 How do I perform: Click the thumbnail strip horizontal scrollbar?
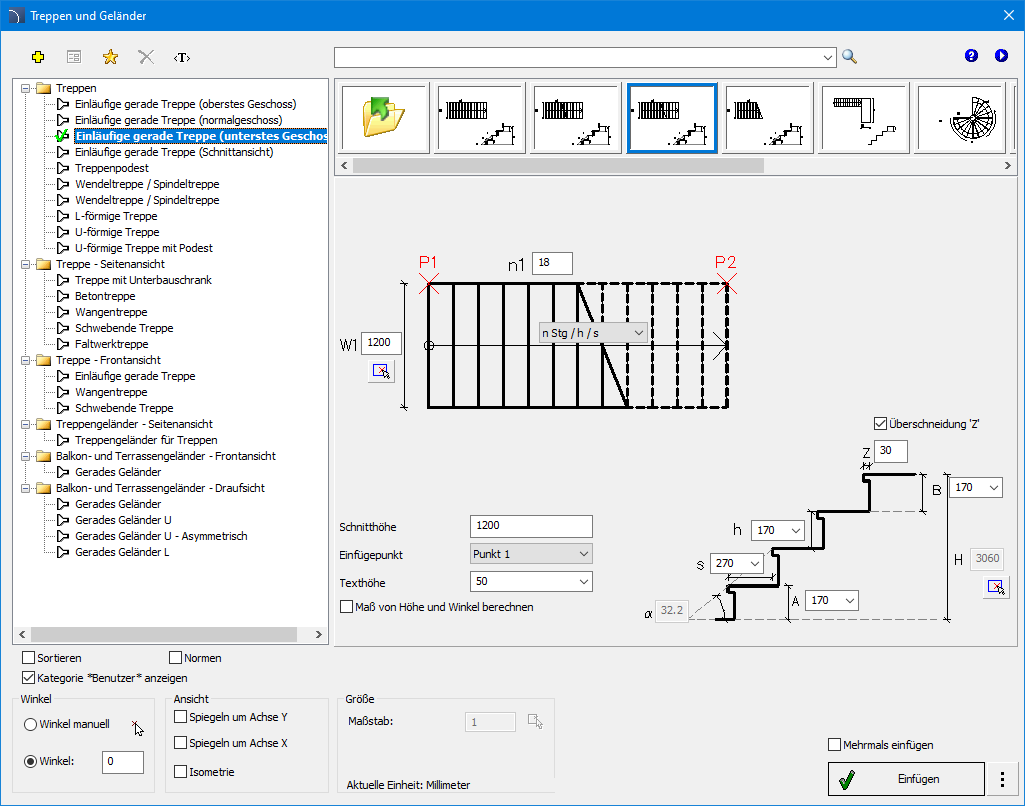pos(558,165)
